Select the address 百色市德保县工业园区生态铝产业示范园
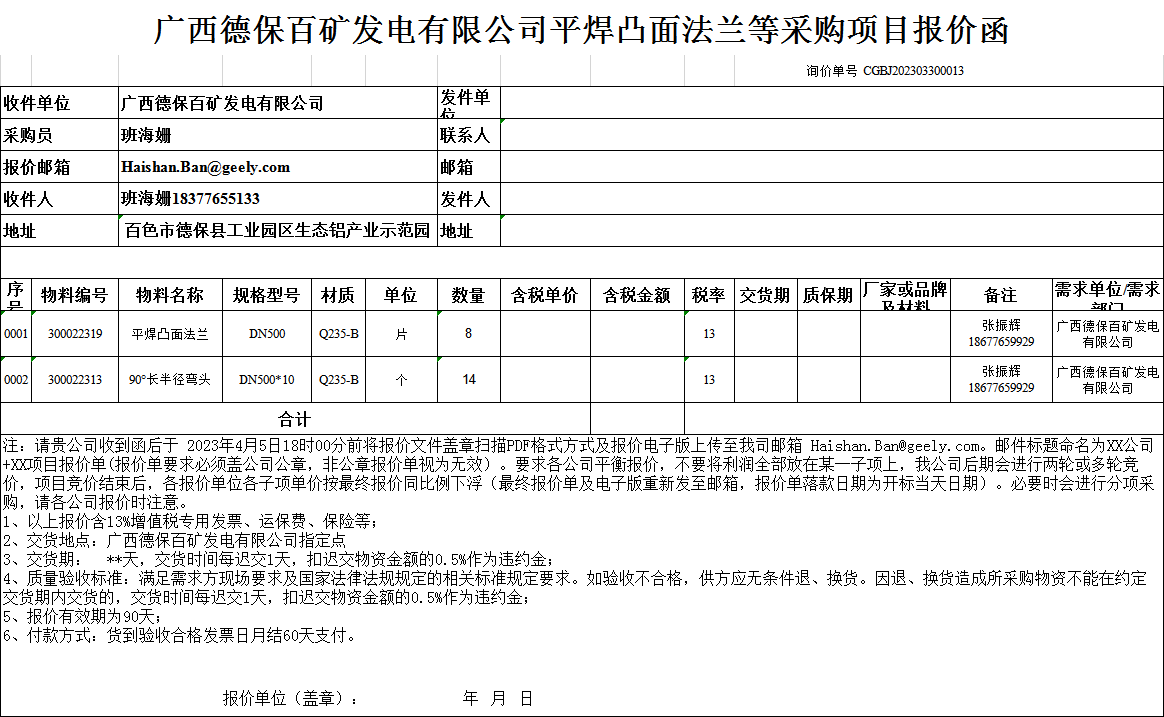 click(278, 231)
